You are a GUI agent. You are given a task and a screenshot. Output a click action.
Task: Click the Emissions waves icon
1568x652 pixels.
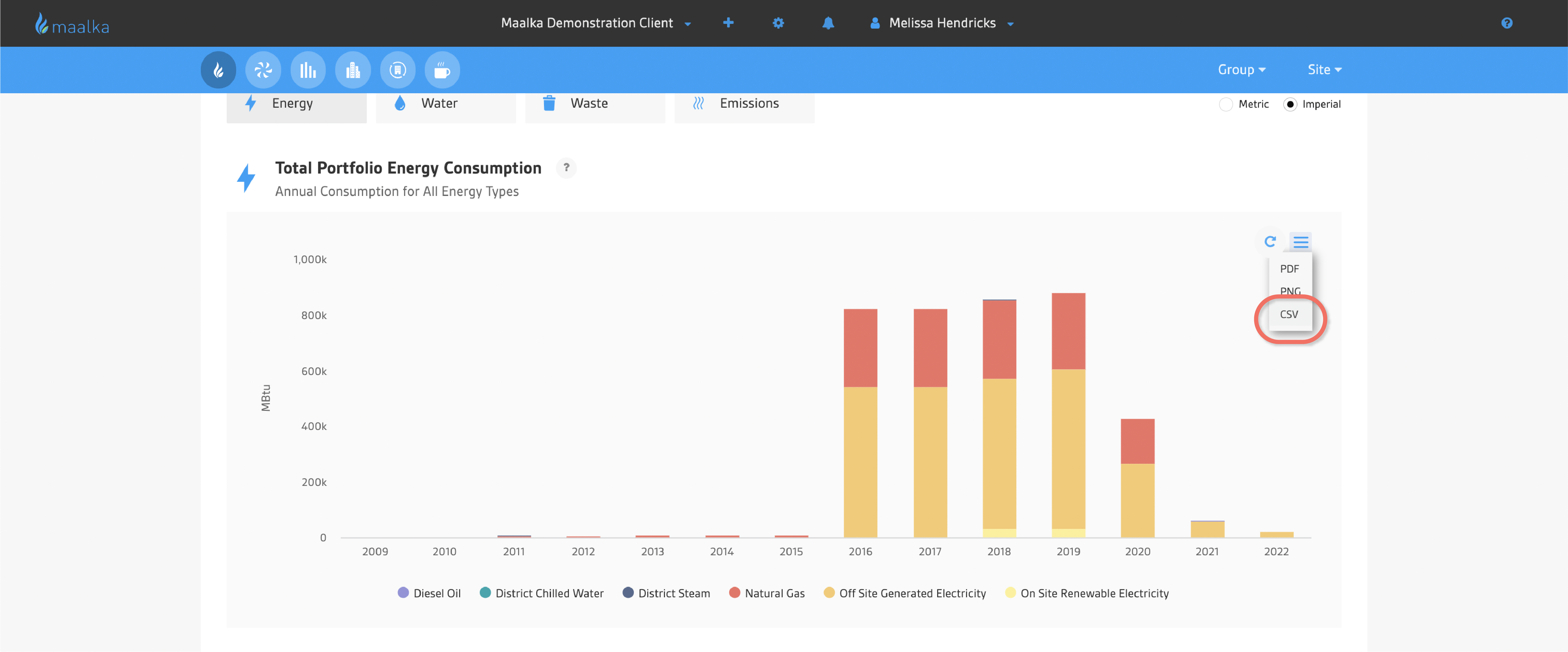(698, 103)
